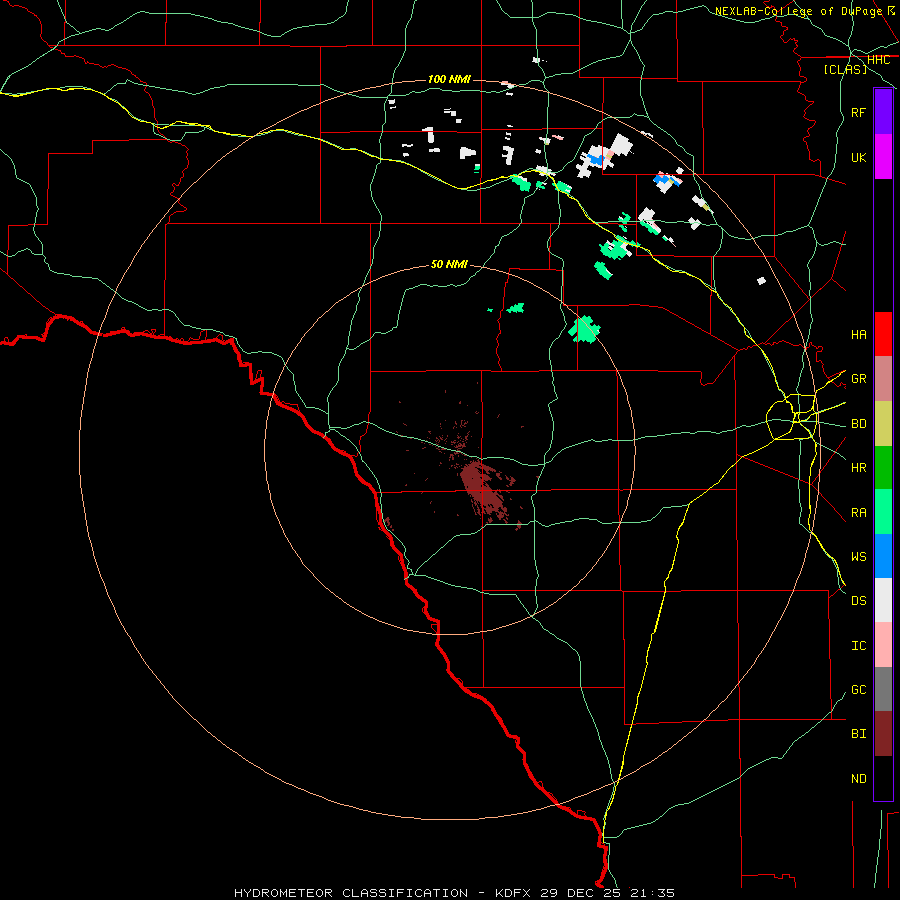The width and height of the screenshot is (900, 900).
Task: Click the GR legend label
Action: click(x=858, y=379)
